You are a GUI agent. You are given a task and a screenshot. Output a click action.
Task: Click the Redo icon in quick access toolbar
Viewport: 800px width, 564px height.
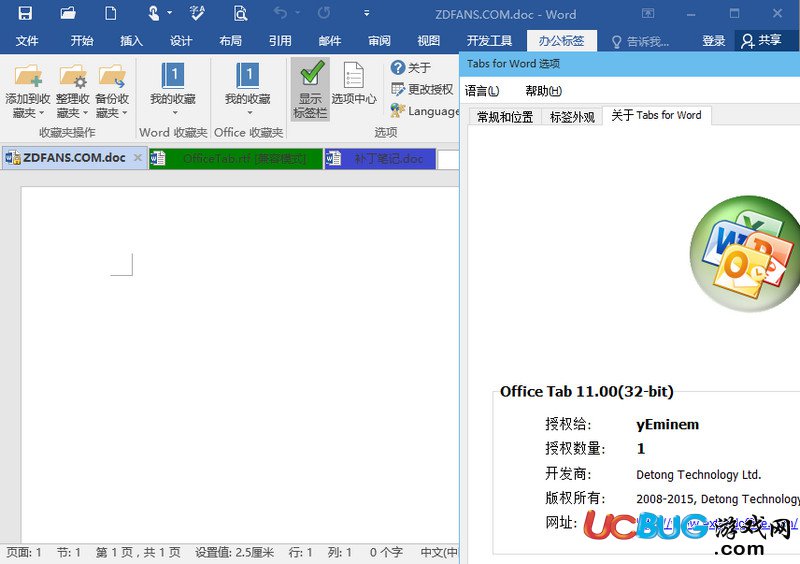[323, 13]
